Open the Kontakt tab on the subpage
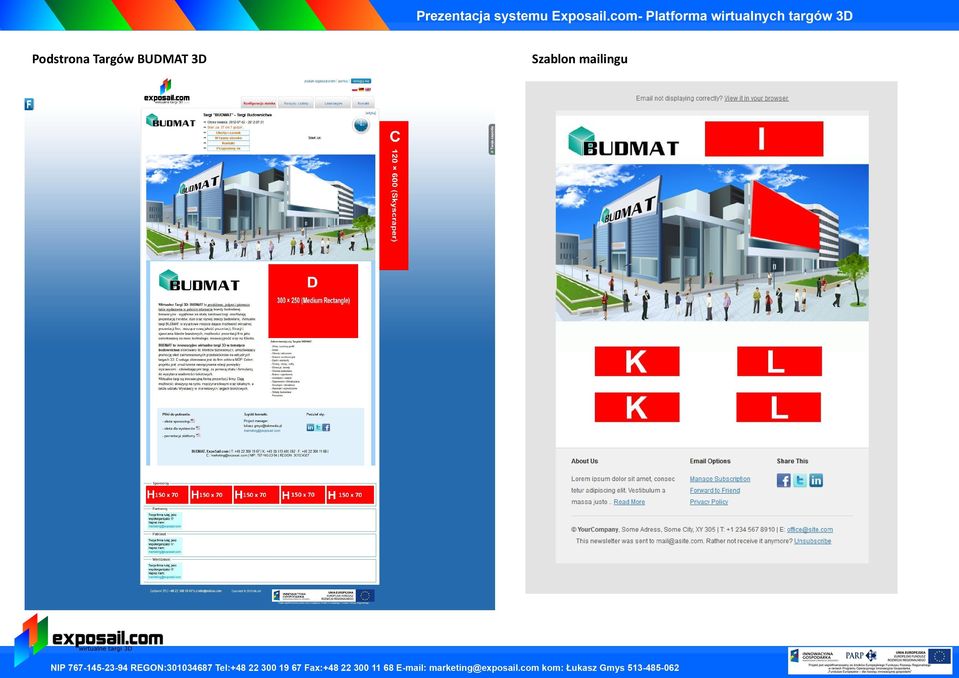959x678 pixels. [364, 103]
